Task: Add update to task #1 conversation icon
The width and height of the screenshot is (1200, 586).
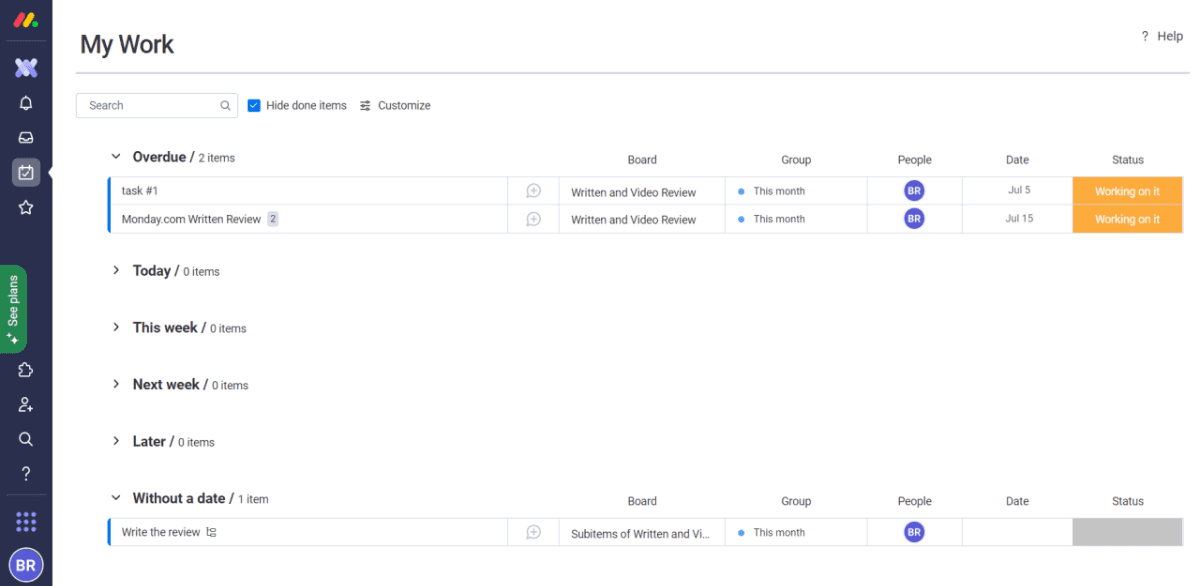Action: coord(533,191)
